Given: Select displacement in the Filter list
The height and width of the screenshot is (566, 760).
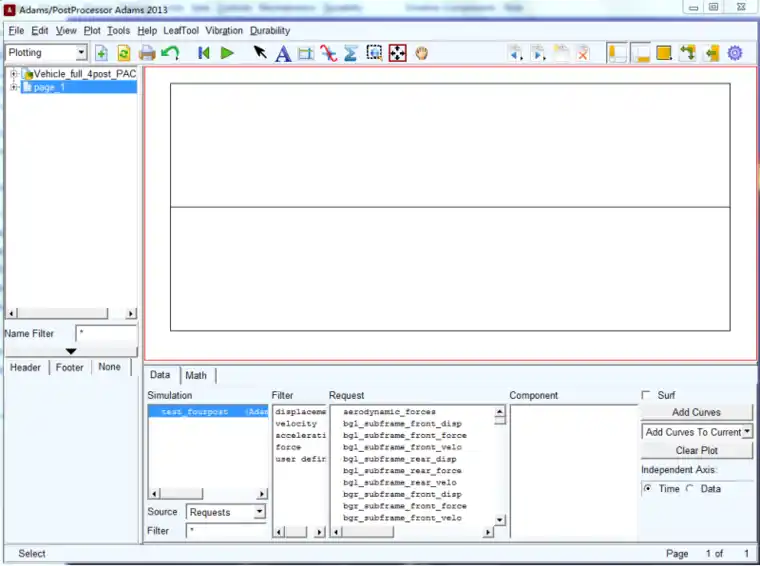Looking at the screenshot, I should click(300, 411).
